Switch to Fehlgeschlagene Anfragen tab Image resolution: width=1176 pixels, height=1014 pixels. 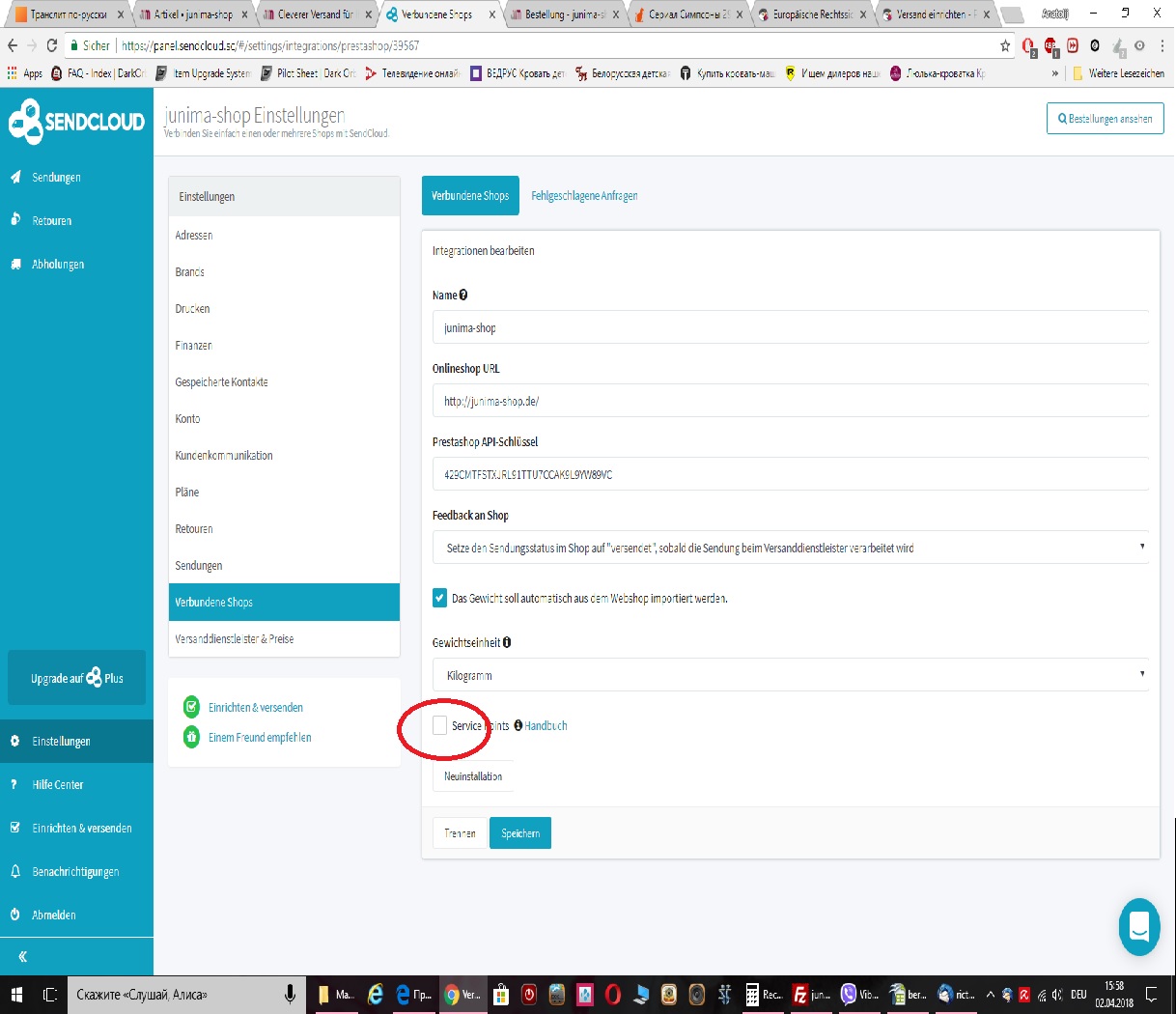(x=584, y=196)
